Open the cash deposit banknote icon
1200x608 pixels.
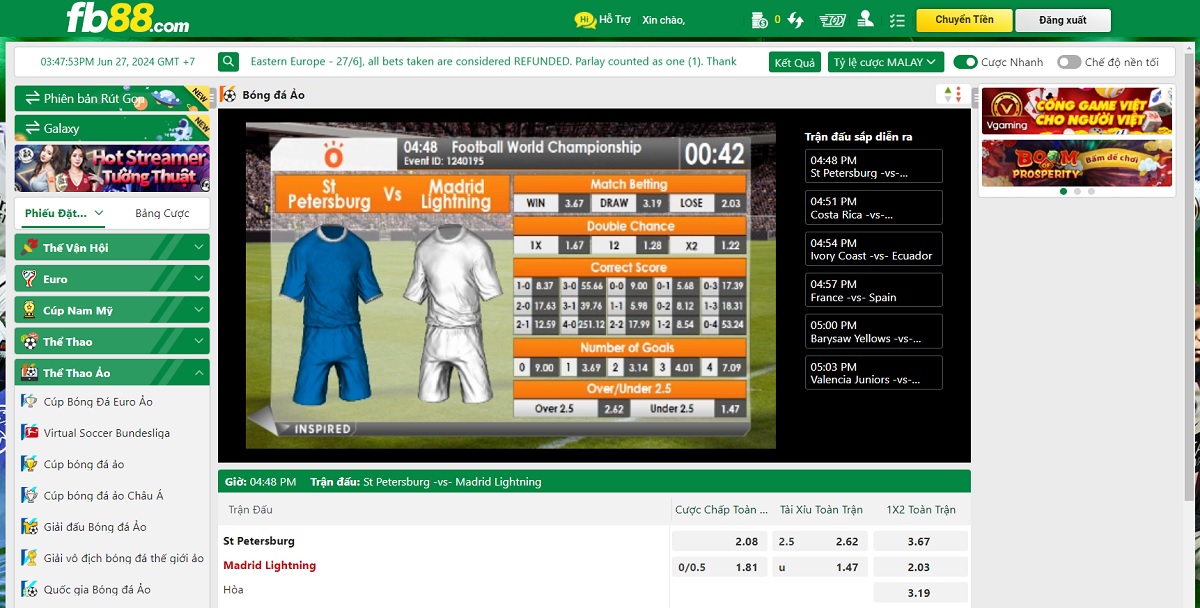tap(832, 20)
